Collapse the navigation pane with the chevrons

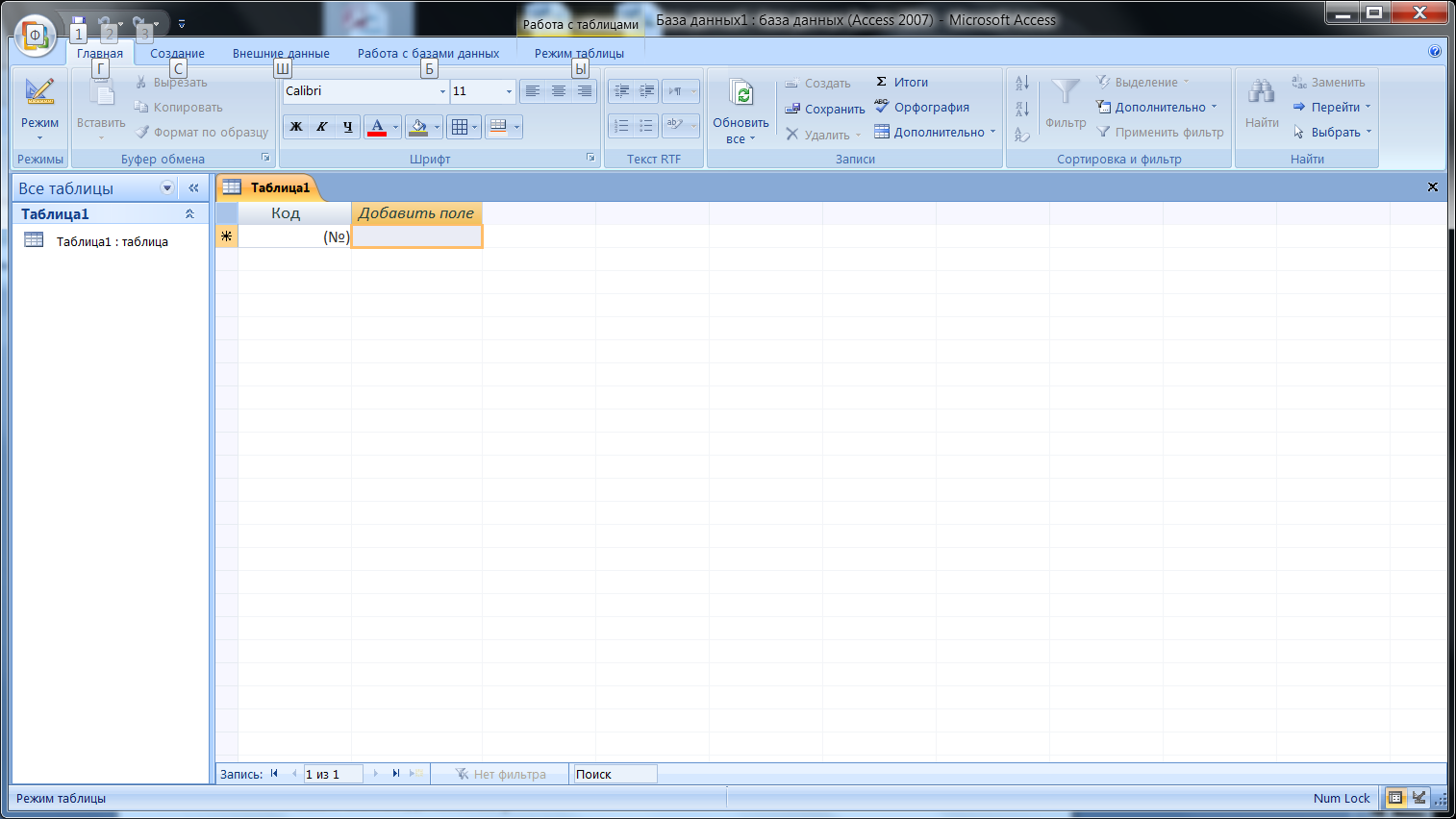pos(193,188)
